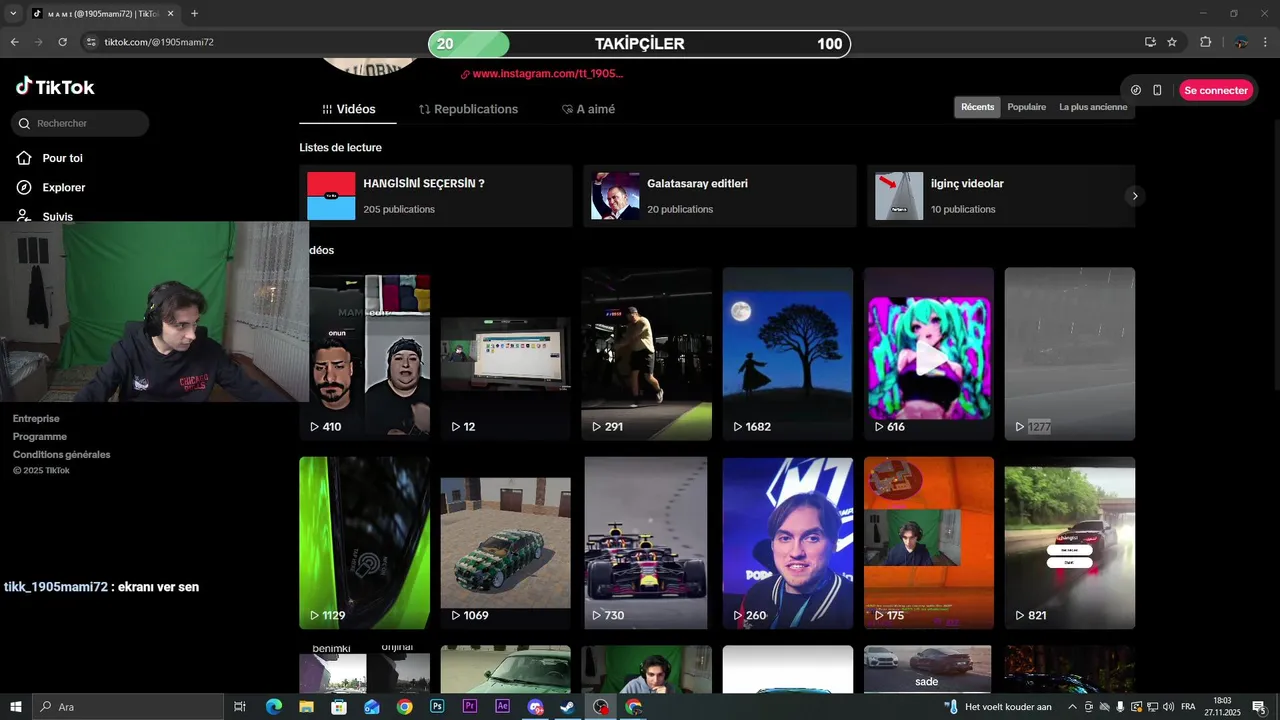Open the rainy grey video with 1277 views
Image resolution: width=1280 pixels, height=720 pixels.
1070,355
